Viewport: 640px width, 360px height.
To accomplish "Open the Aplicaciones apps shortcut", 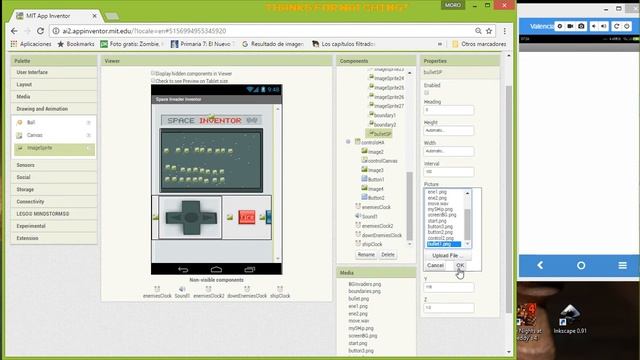I will point(31,44).
